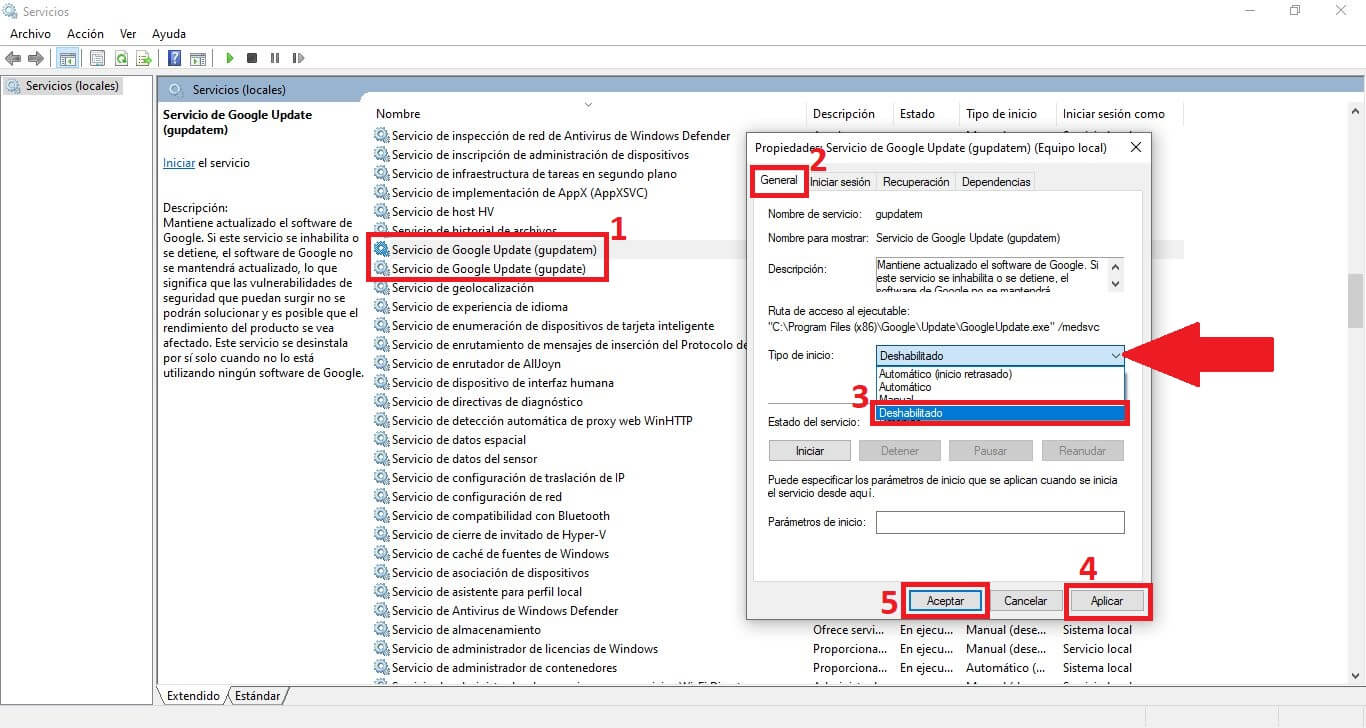
Task: Switch to the Dependencias tab
Action: (995, 182)
